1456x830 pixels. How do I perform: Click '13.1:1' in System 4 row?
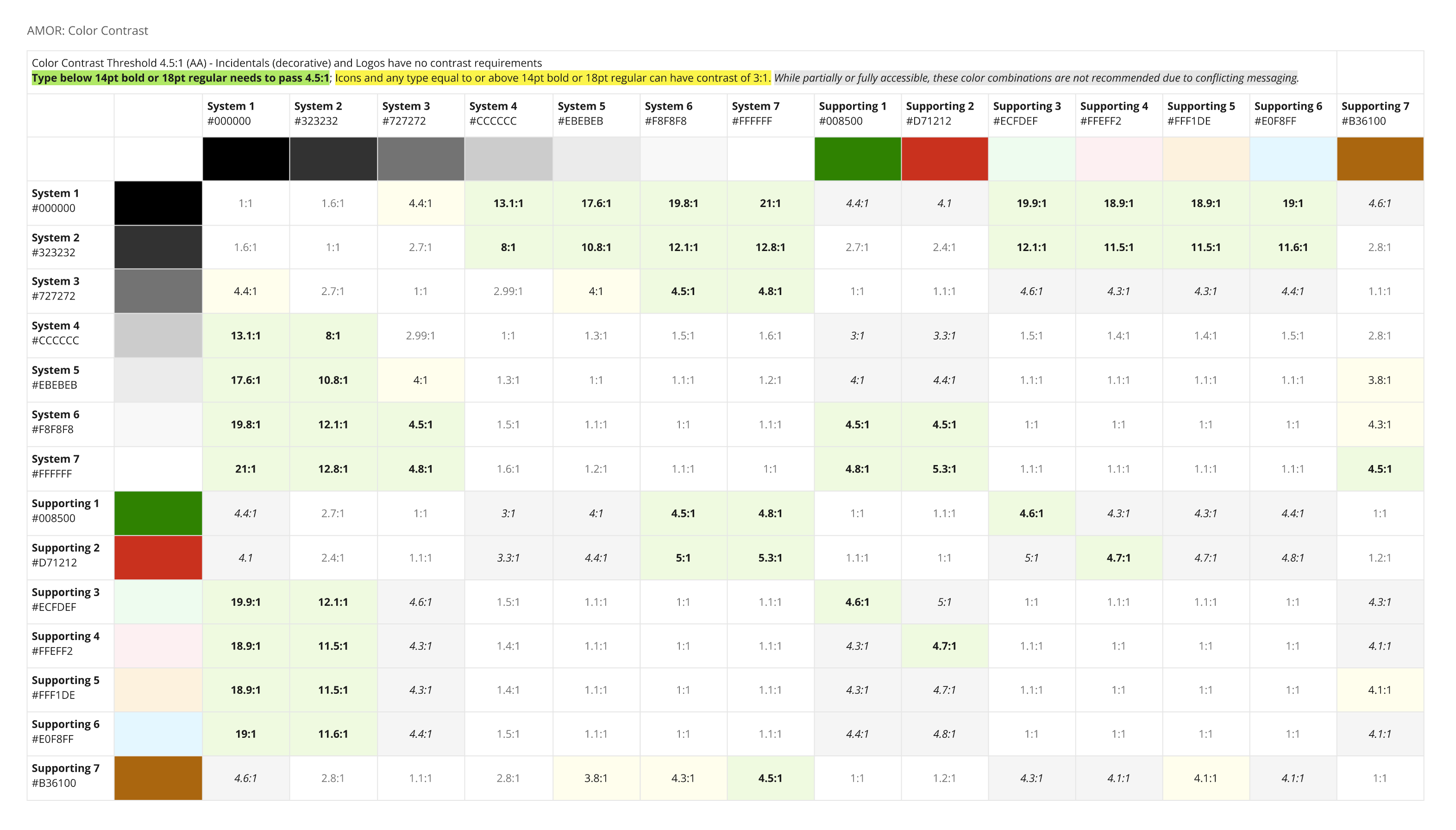(x=245, y=336)
